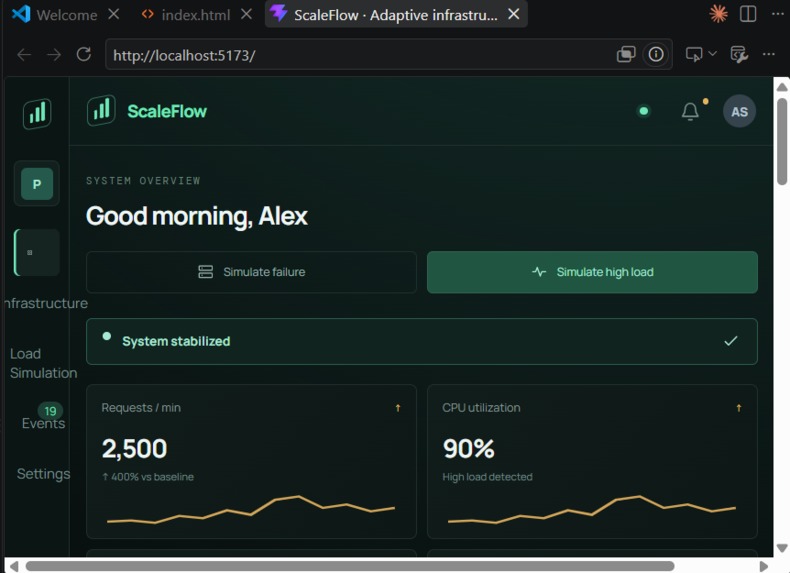Click the CPU utilization up arrow
The height and width of the screenshot is (573, 790).
point(739,408)
